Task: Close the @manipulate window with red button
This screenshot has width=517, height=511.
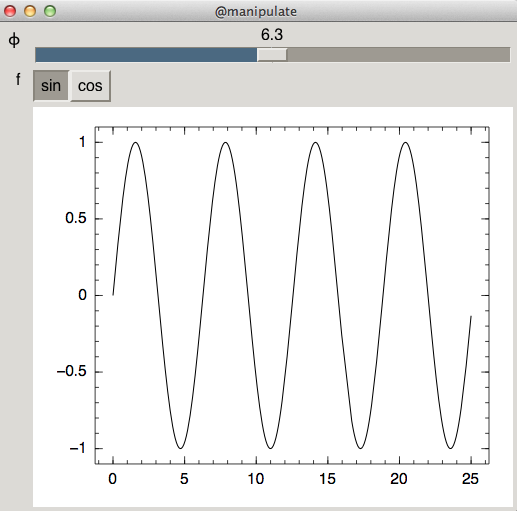Action: click(x=10, y=11)
